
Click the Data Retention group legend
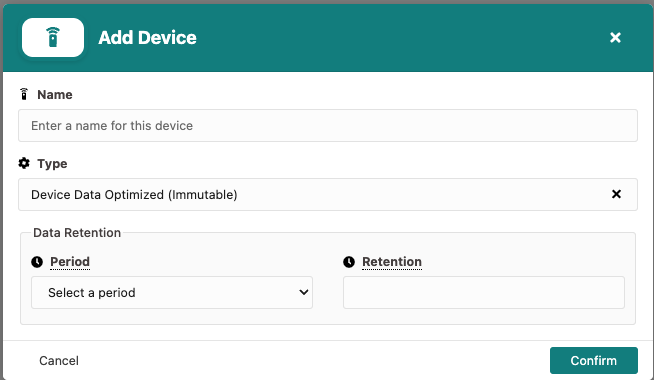77,233
